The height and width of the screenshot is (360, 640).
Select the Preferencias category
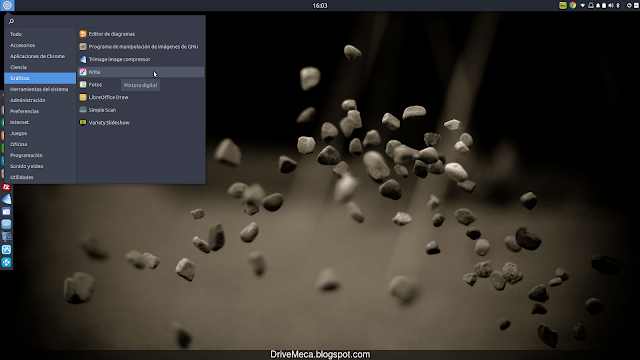tap(40, 111)
